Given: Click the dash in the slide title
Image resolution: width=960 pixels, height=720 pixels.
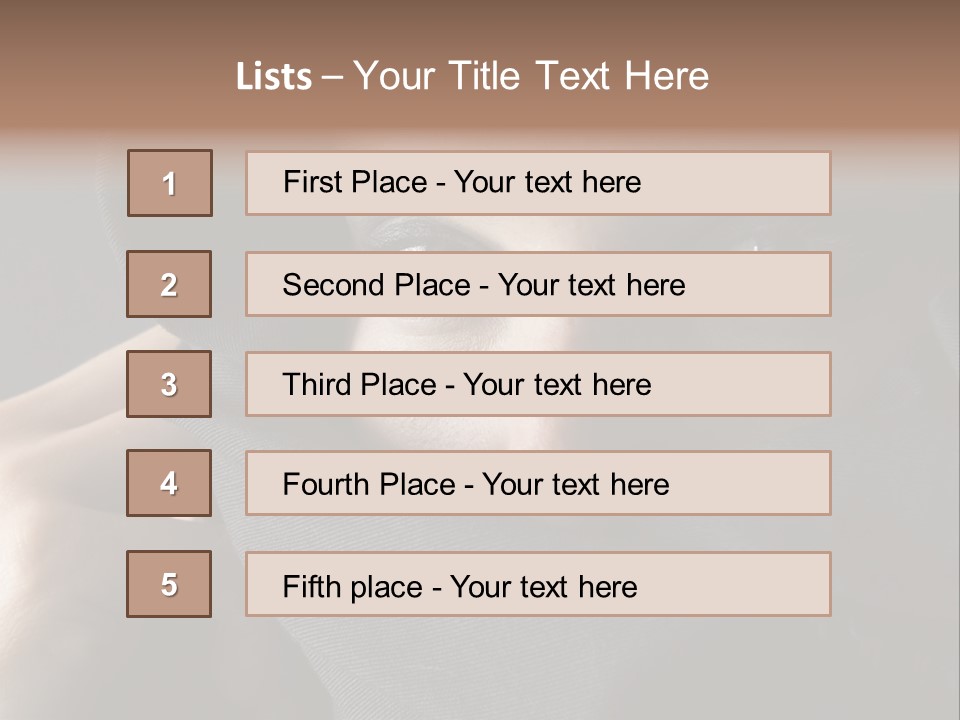Looking at the screenshot, I should click(x=332, y=77).
